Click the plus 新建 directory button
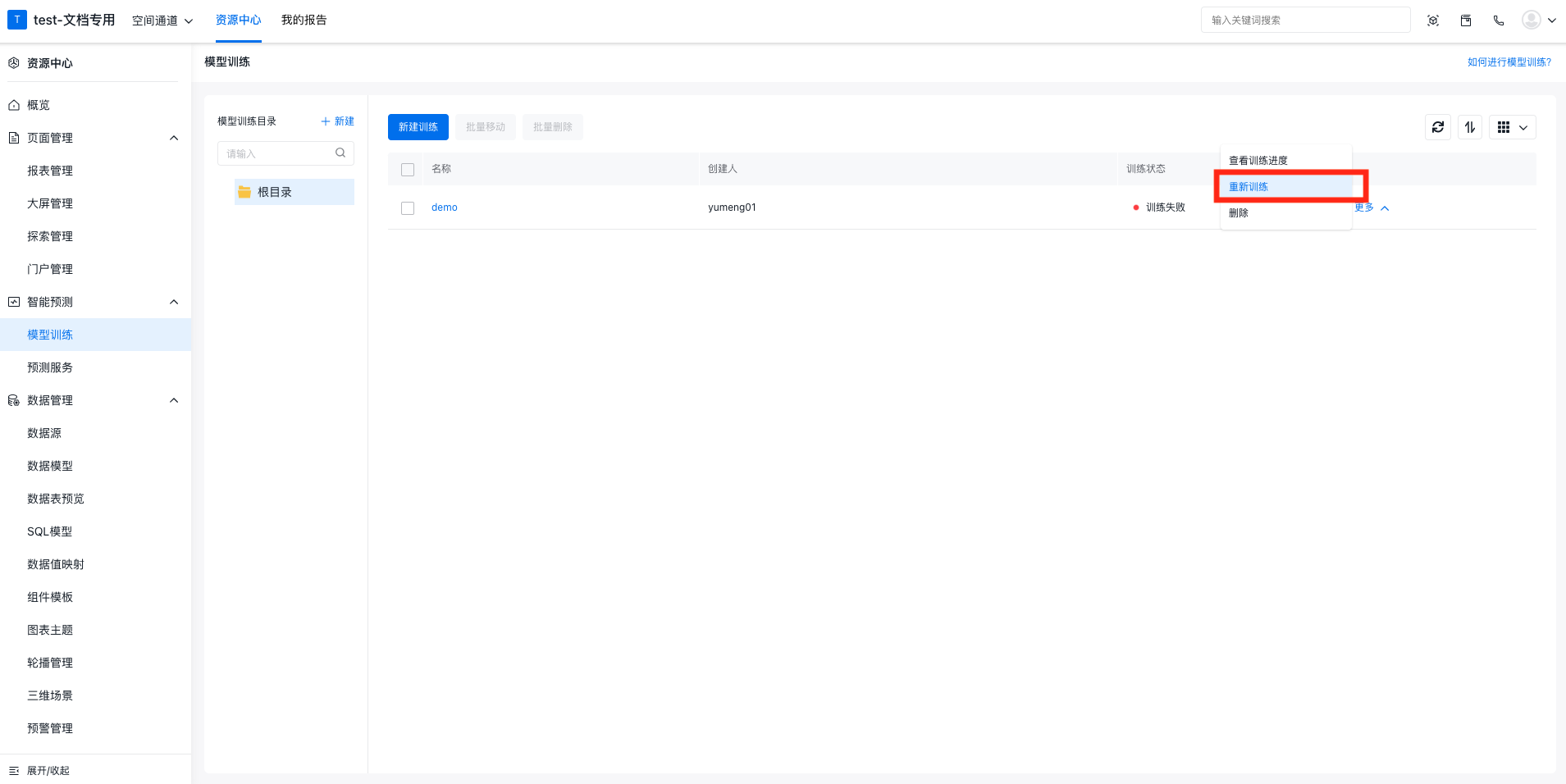The width and height of the screenshot is (1566, 784). (x=337, y=121)
